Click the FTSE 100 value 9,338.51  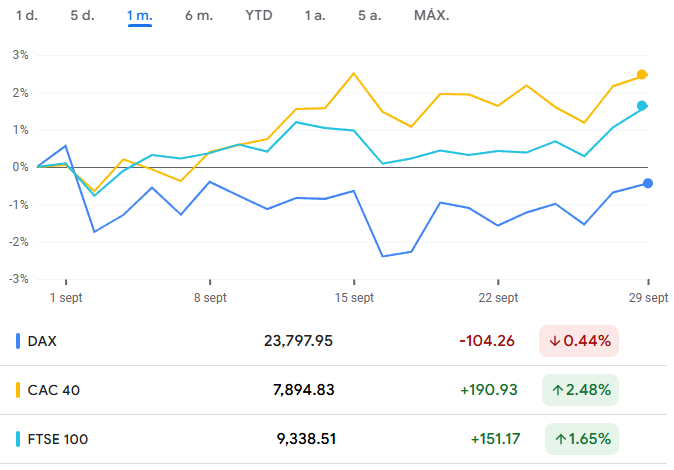[306, 439]
